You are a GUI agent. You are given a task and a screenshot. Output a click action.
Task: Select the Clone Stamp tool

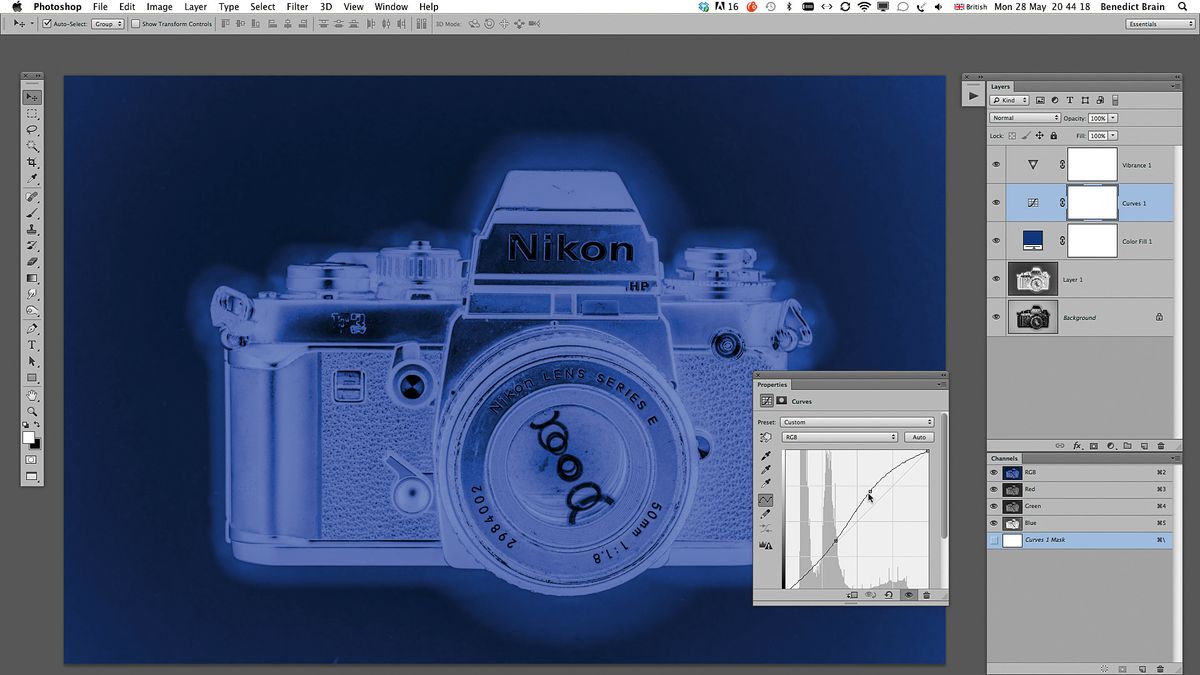click(x=33, y=229)
